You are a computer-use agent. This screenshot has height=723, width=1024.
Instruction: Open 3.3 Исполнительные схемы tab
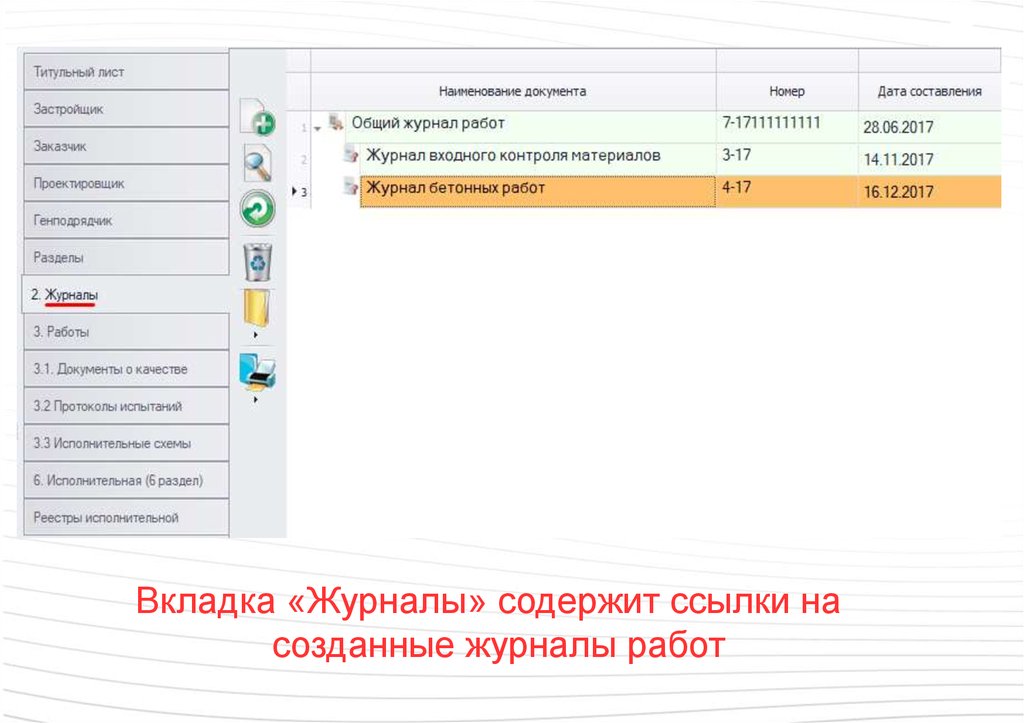pos(126,443)
